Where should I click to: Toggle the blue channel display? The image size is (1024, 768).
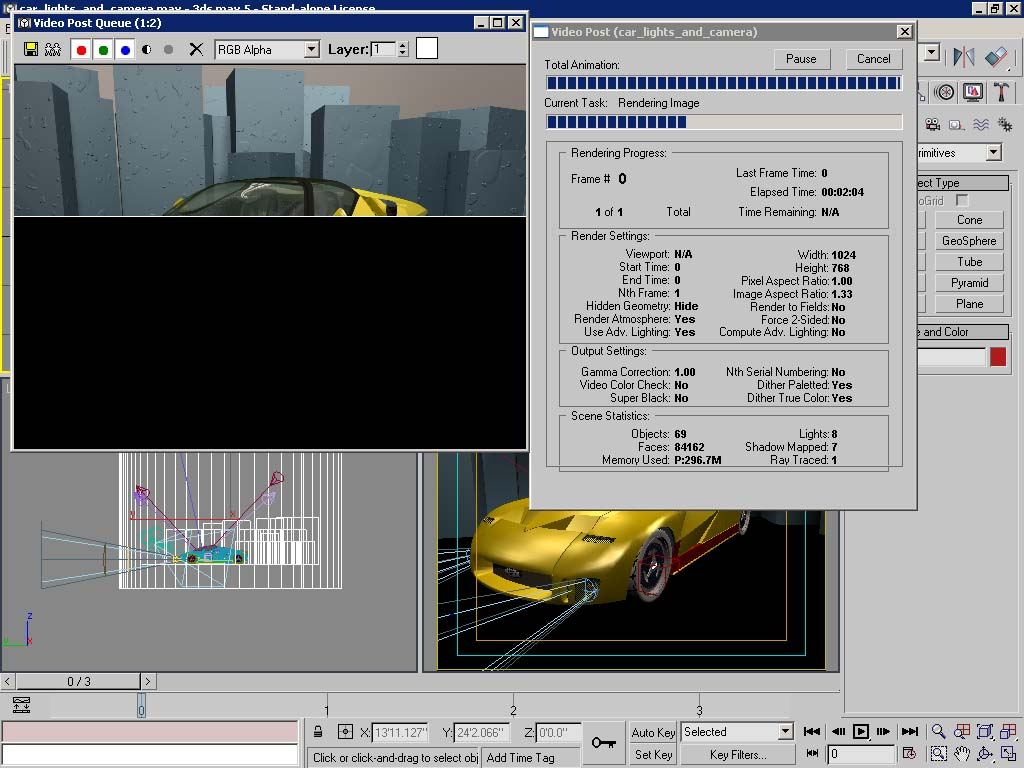click(x=125, y=49)
